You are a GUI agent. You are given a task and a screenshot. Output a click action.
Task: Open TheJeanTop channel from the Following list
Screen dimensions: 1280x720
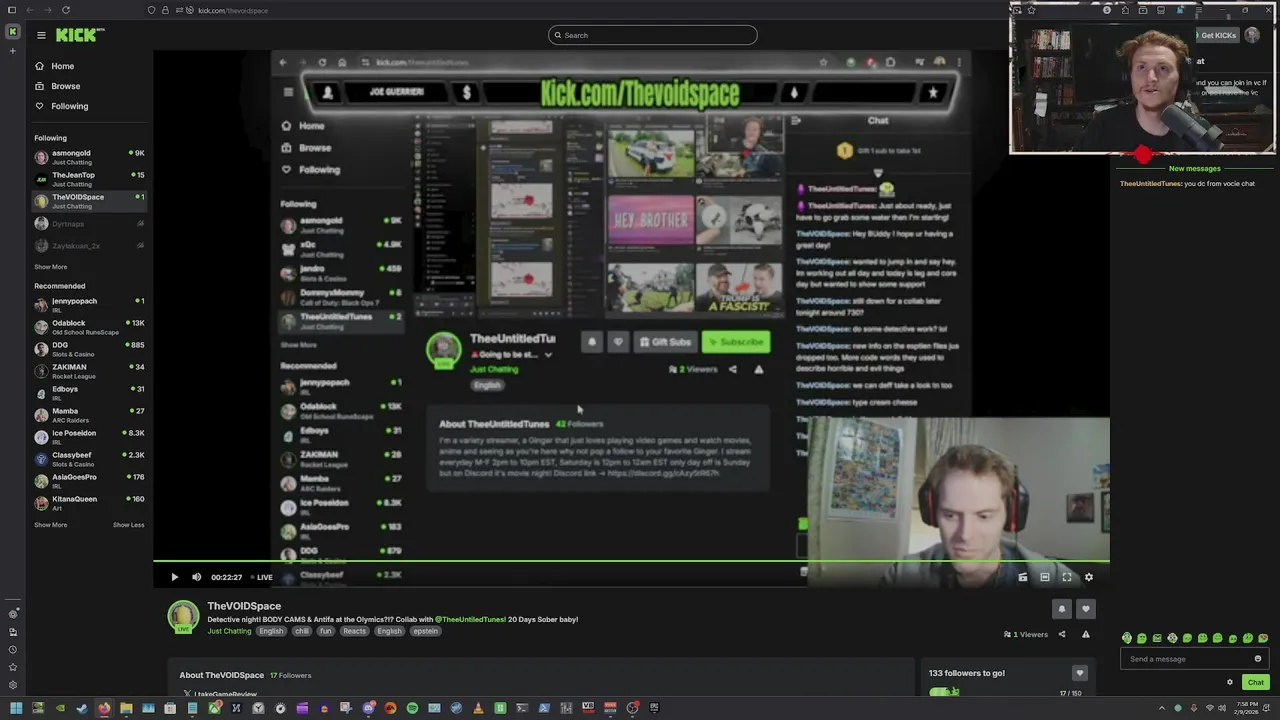[88, 179]
